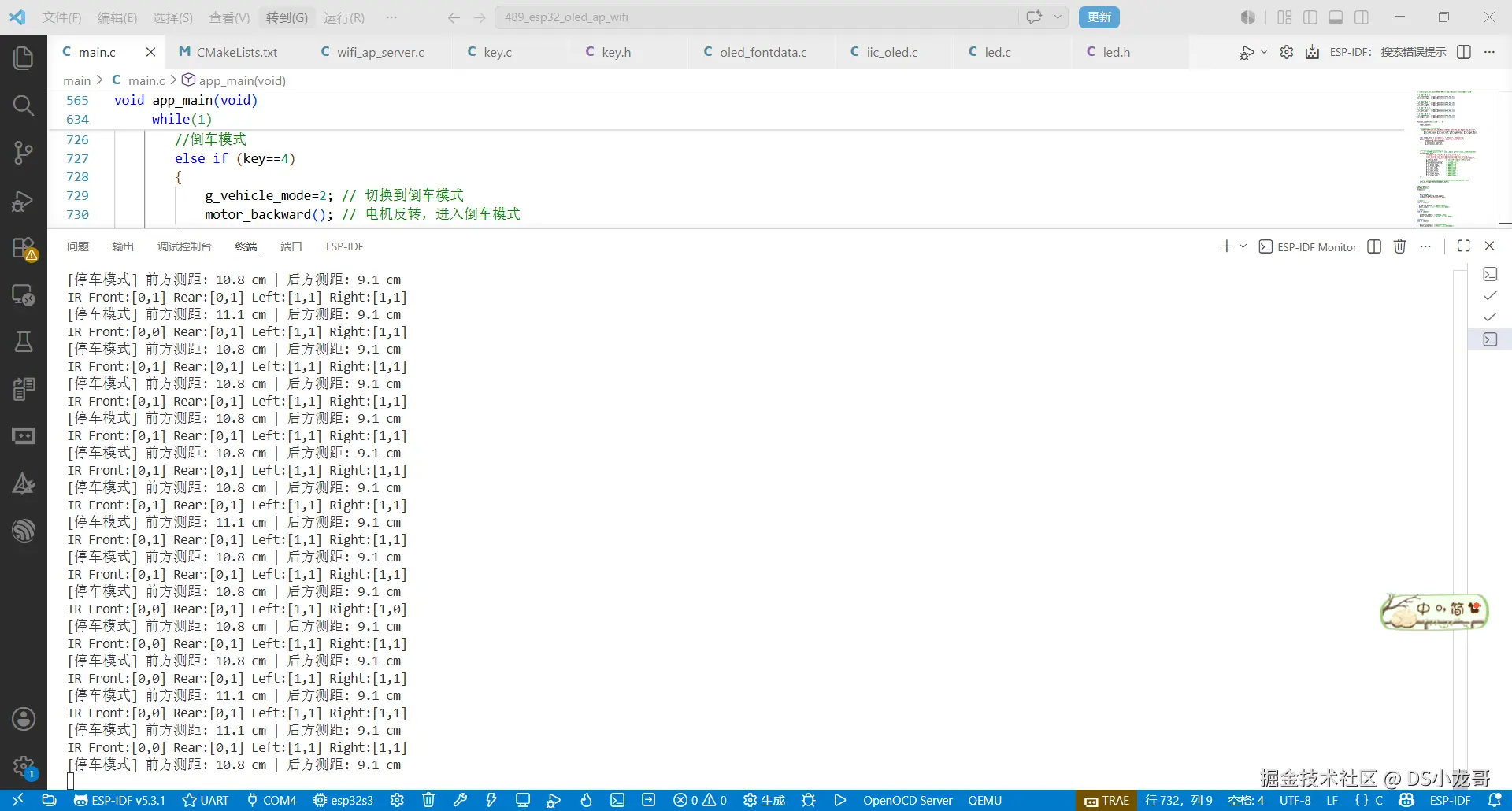The height and width of the screenshot is (811, 1512).
Task: Click the ESP-IDF monitor device icon
Action: (522, 800)
